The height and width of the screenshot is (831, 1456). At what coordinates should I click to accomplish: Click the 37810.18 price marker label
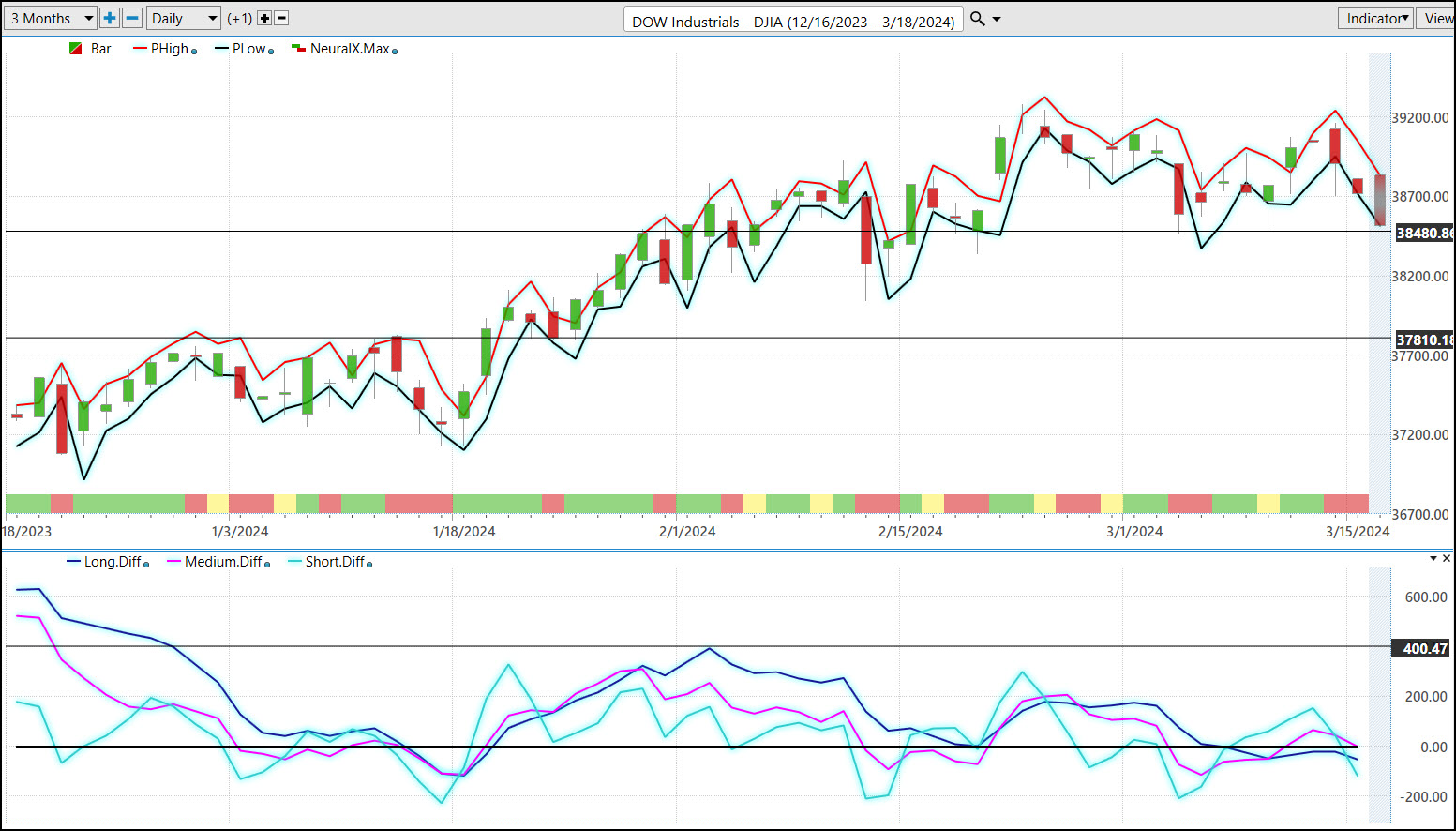(1425, 340)
